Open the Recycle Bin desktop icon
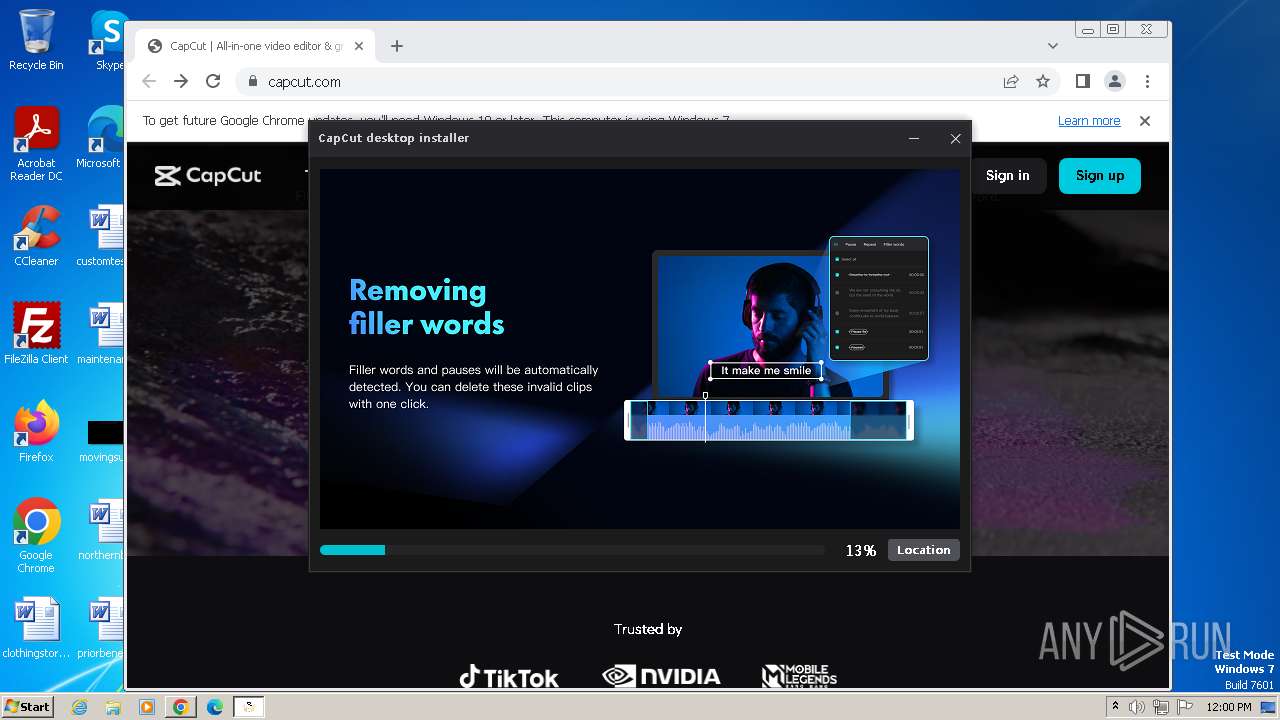This screenshot has width=1280, height=720. 36,40
